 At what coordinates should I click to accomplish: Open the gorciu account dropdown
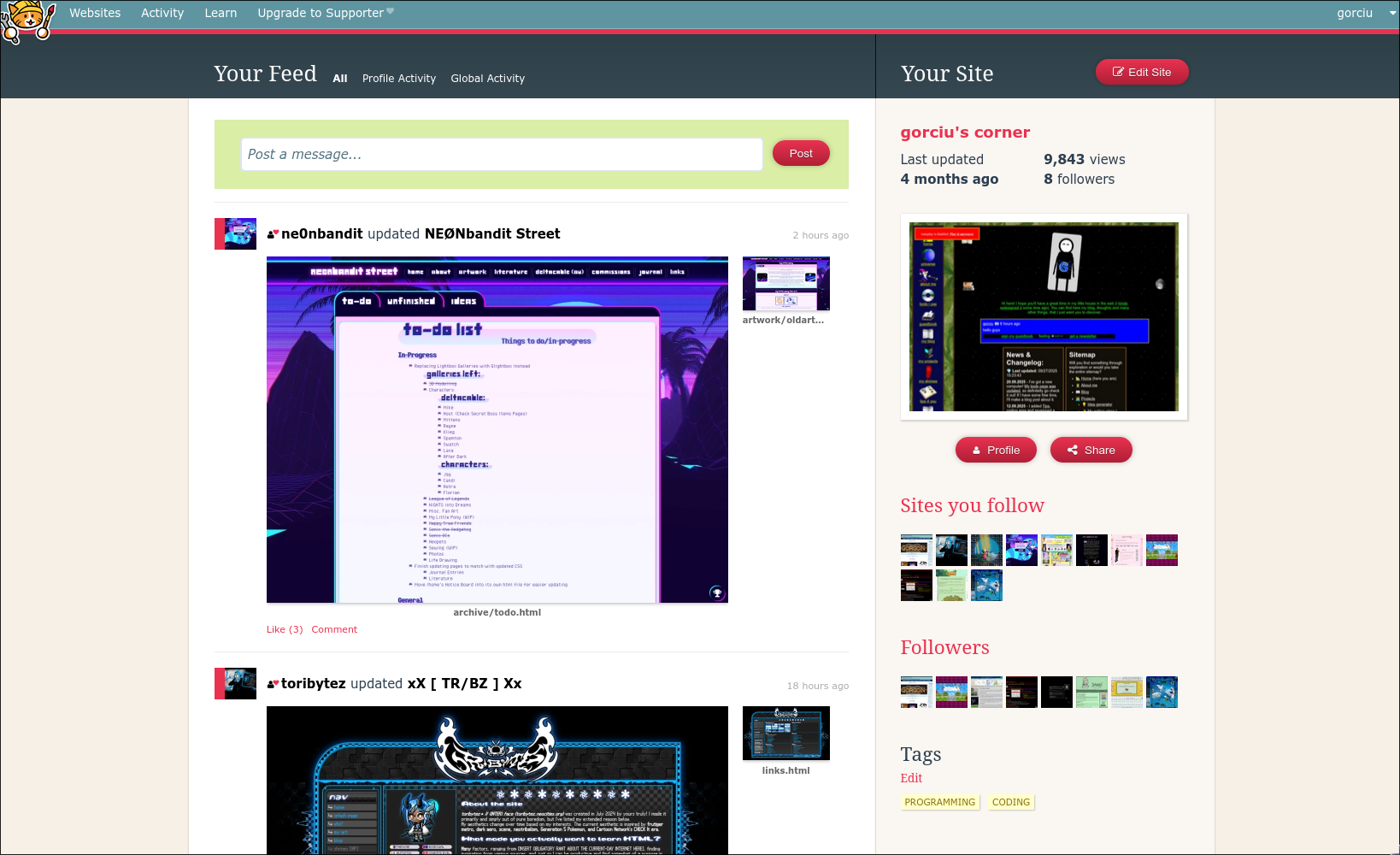1367,13
